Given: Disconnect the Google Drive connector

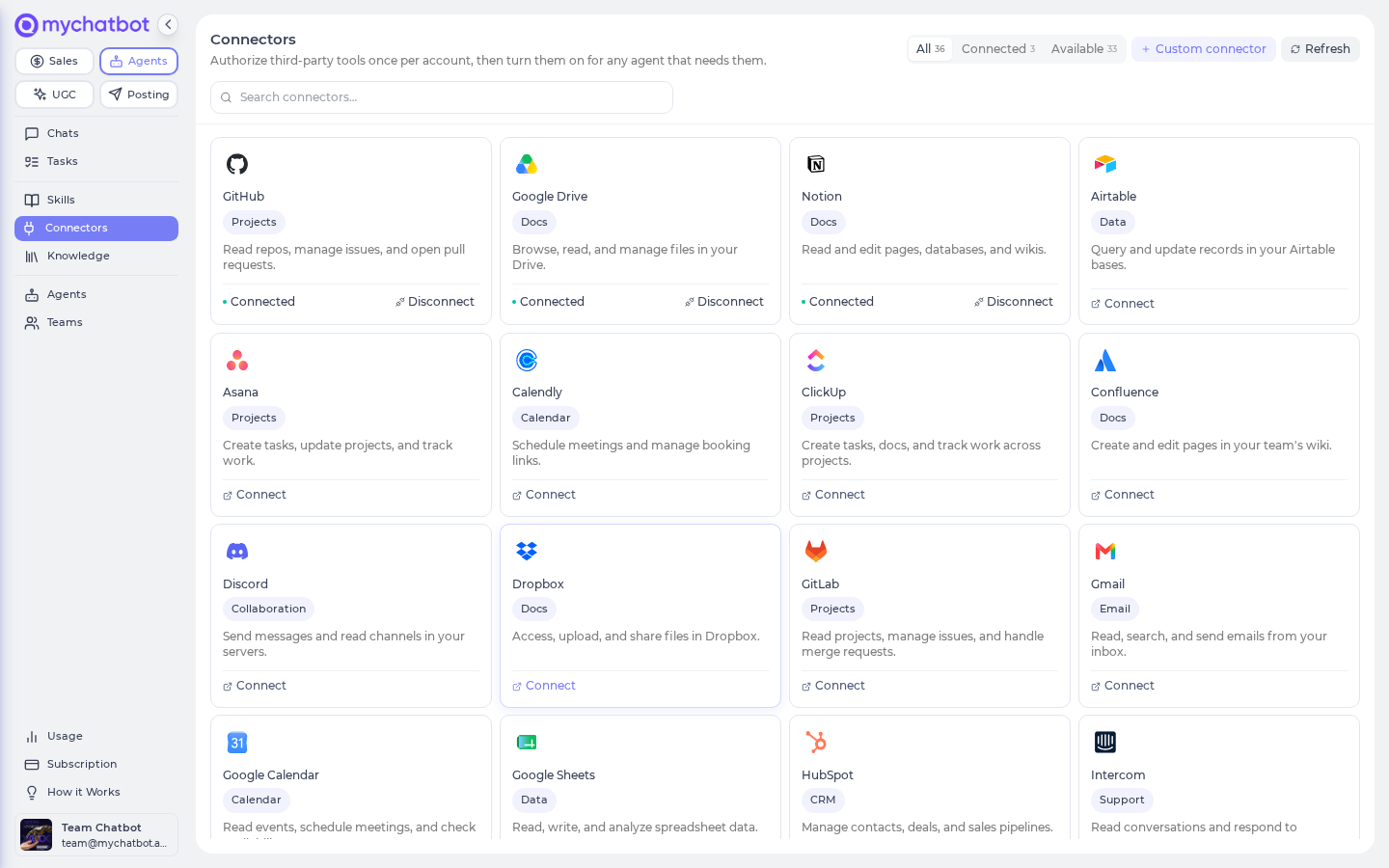Looking at the screenshot, I should point(724,302).
